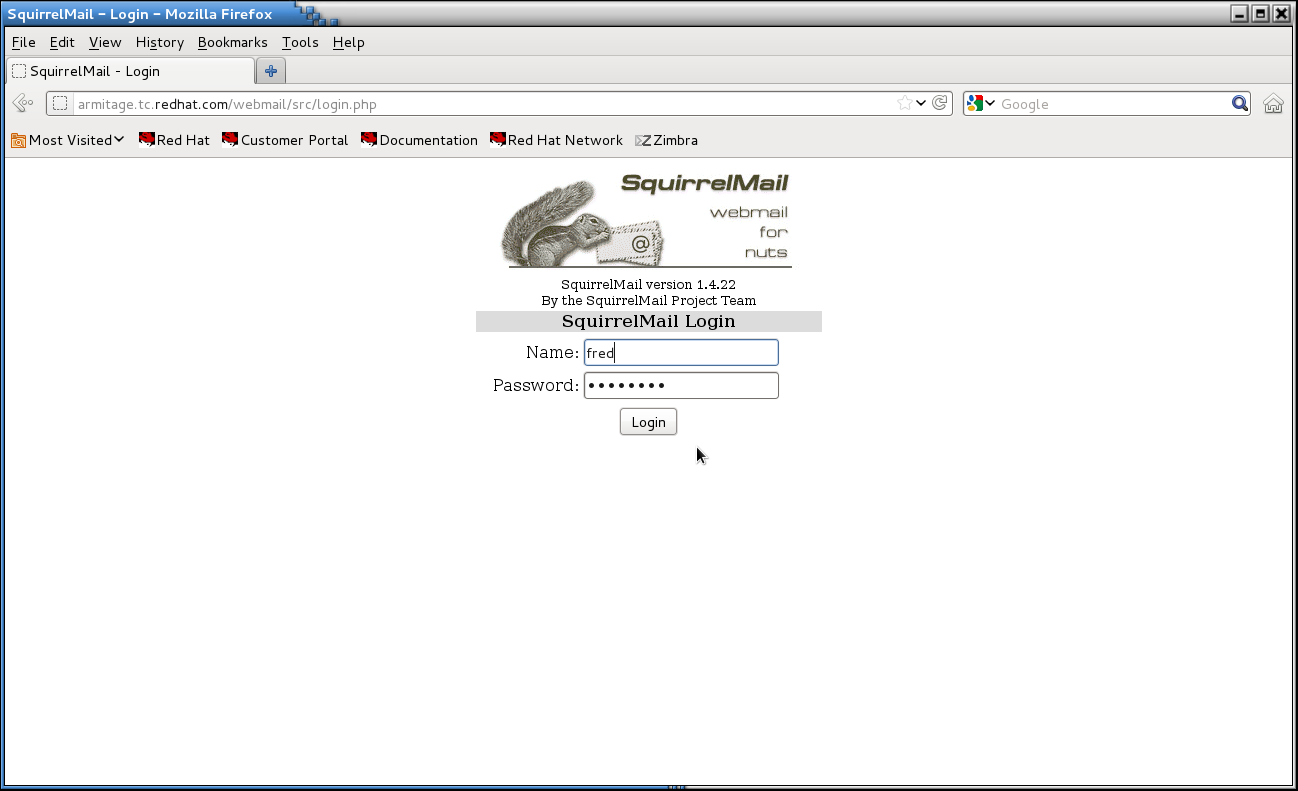
Task: Click the page identity icon in URL bar
Action: 60,104
